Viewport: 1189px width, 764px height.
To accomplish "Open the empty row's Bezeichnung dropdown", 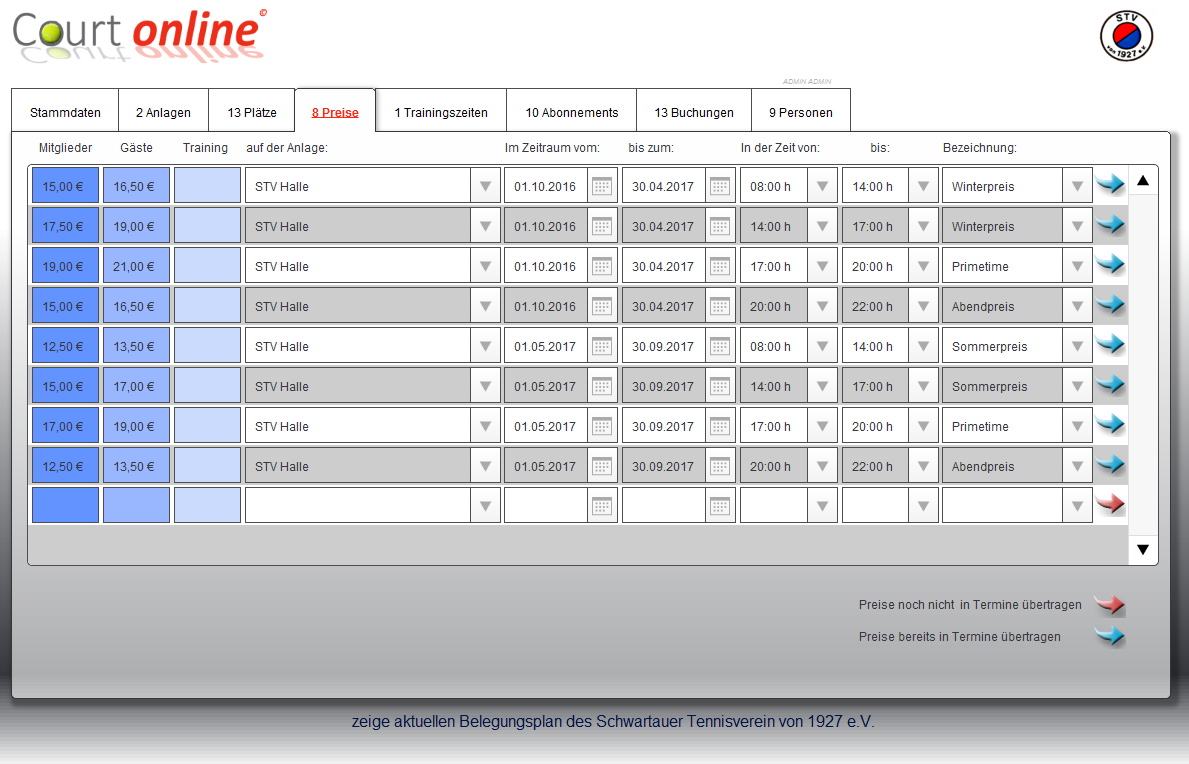I will tap(1077, 506).
